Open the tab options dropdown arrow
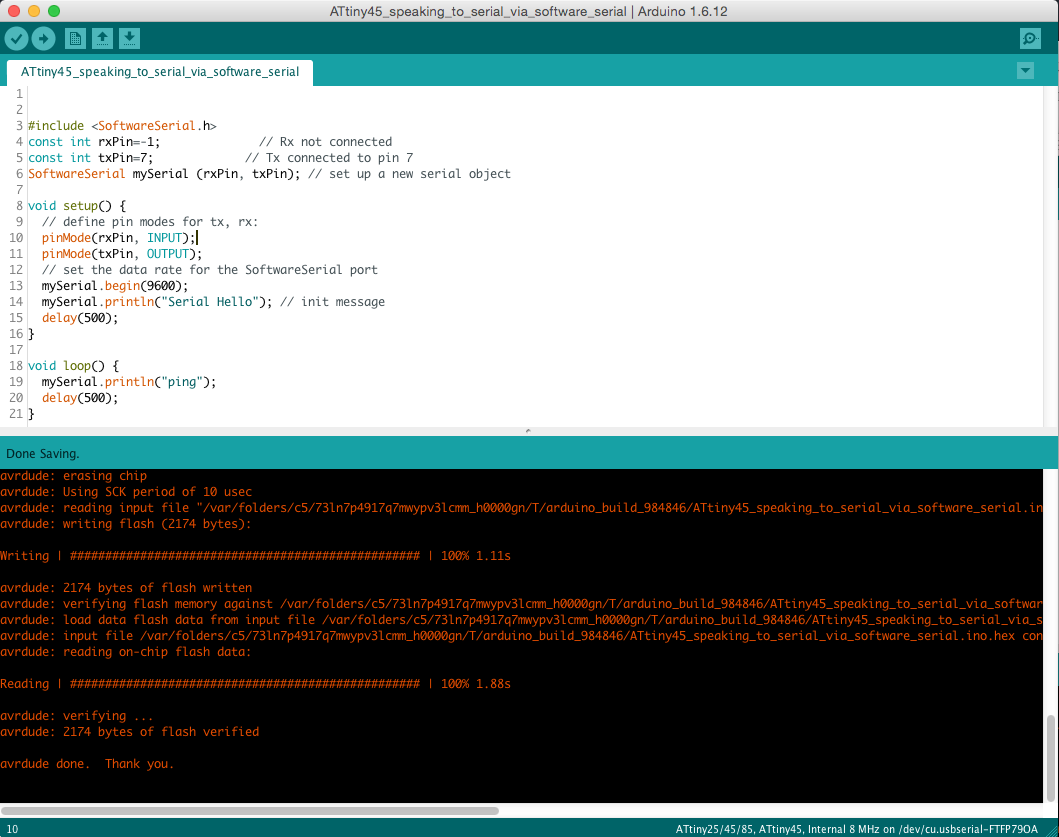The image size is (1059, 837). pos(1025,71)
